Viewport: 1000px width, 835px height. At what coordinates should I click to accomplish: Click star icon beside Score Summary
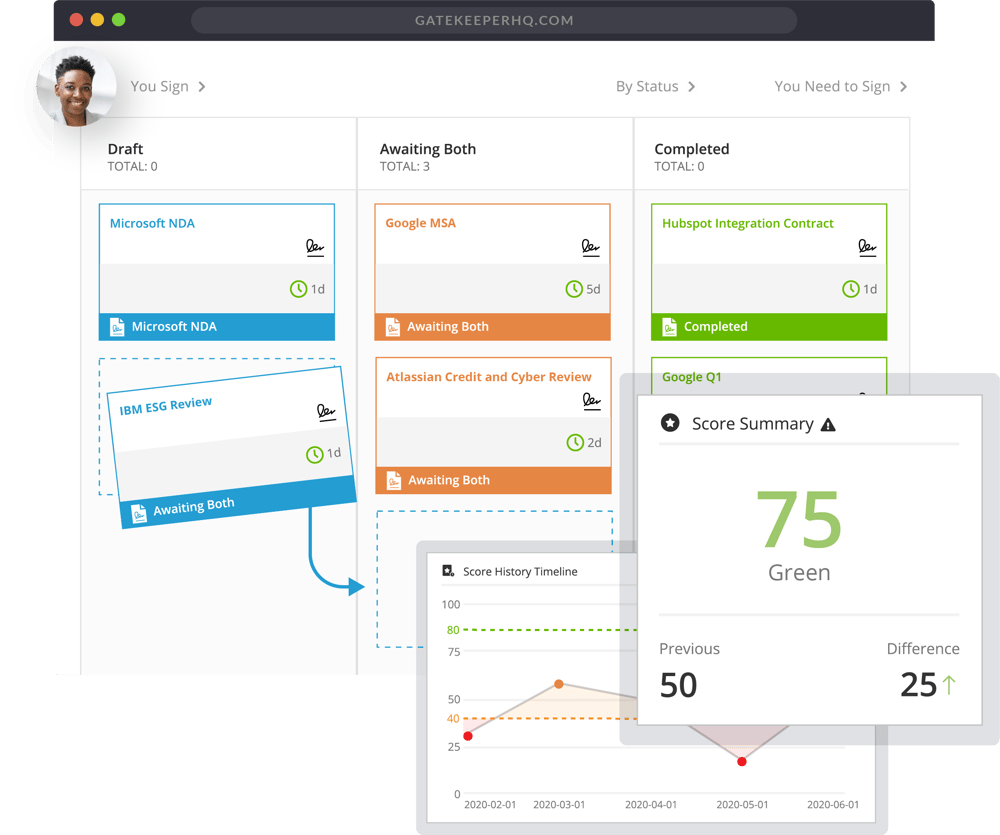click(670, 423)
